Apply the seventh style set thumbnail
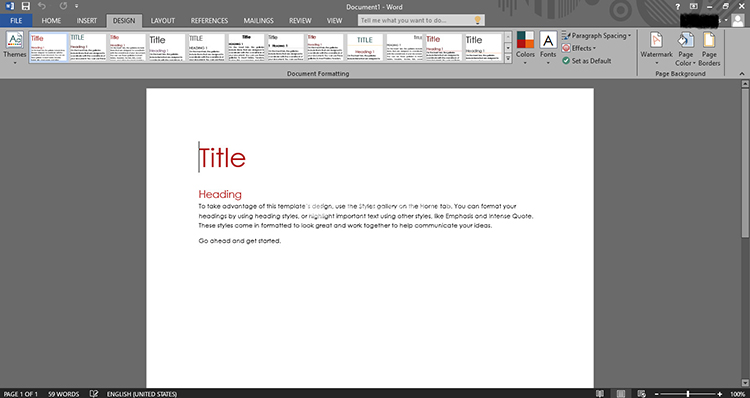Image resolution: width=750 pixels, height=398 pixels. tap(286, 47)
